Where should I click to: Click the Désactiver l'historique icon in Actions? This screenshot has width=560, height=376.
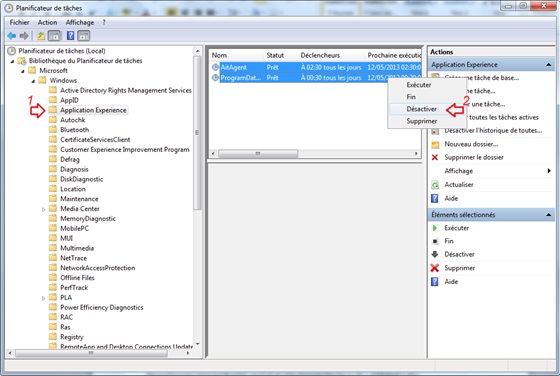tap(435, 131)
